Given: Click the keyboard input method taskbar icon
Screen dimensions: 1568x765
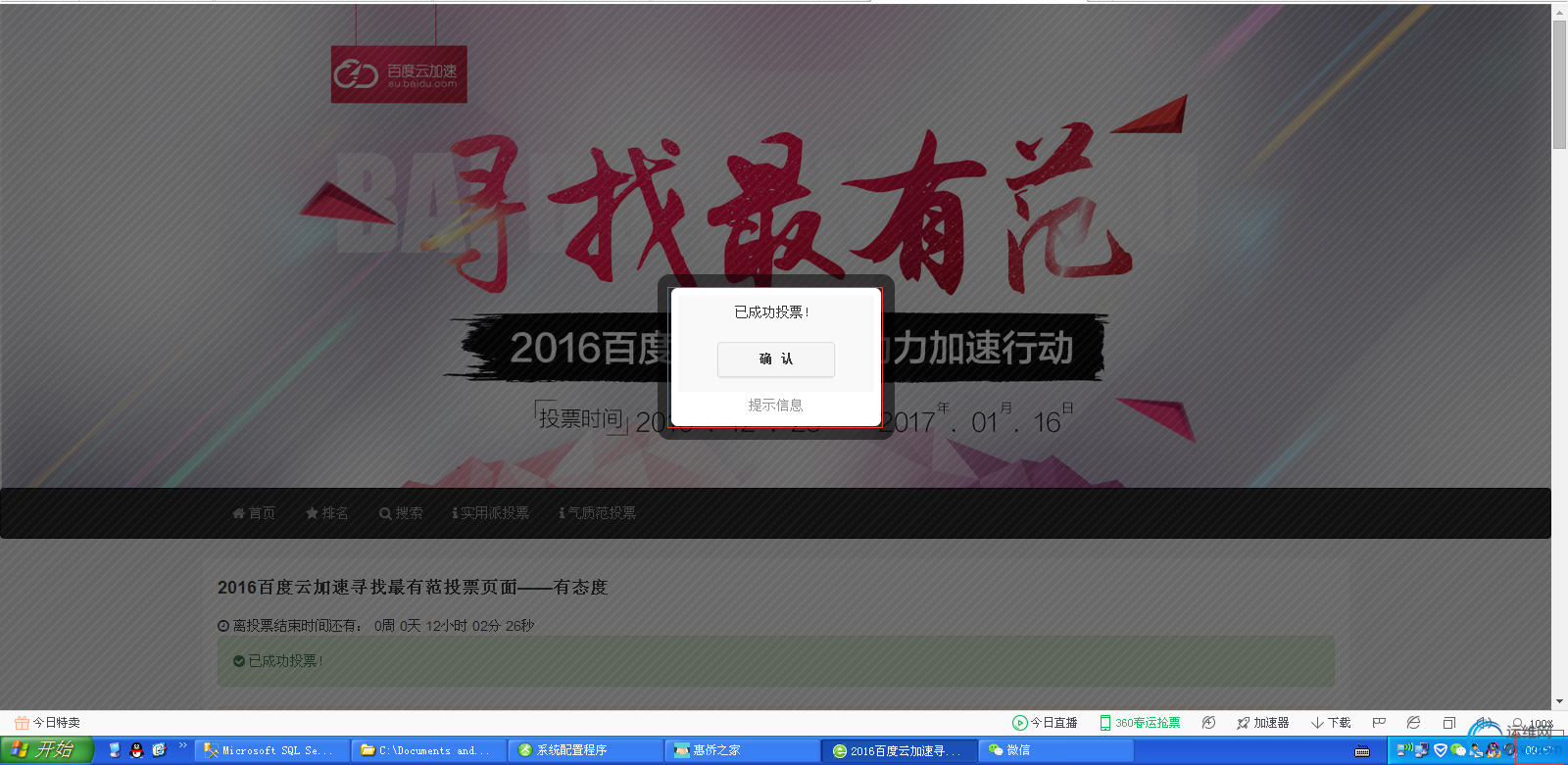Looking at the screenshot, I should click(1362, 751).
